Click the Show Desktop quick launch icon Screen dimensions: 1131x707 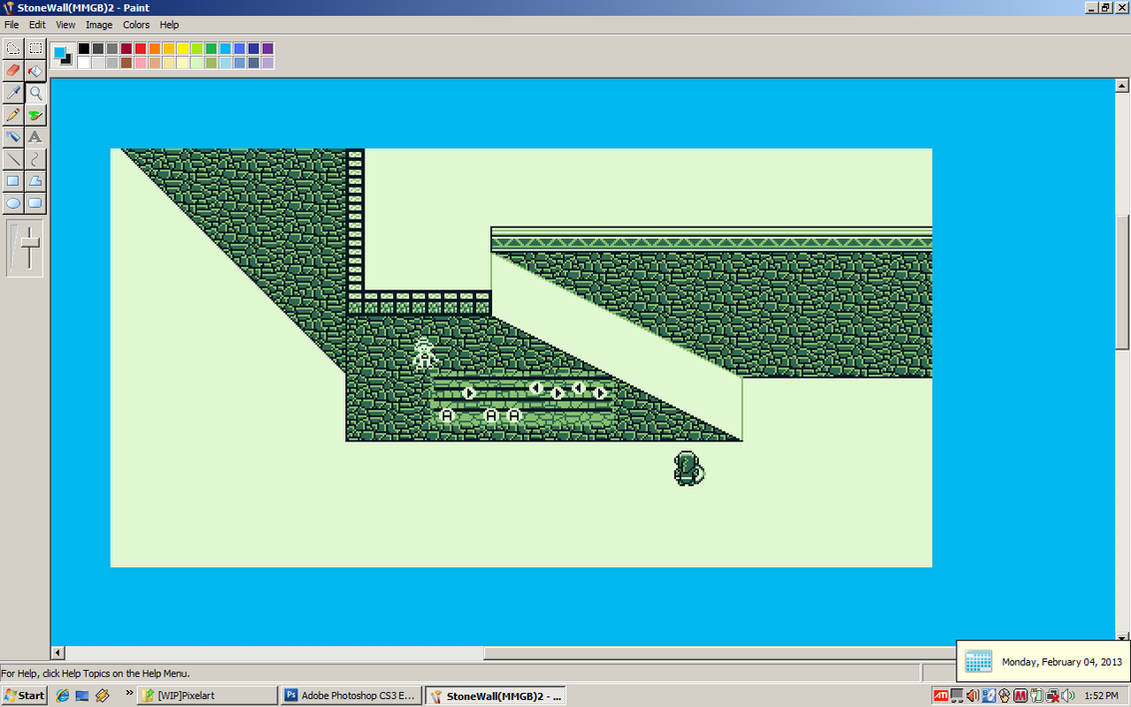(82, 695)
